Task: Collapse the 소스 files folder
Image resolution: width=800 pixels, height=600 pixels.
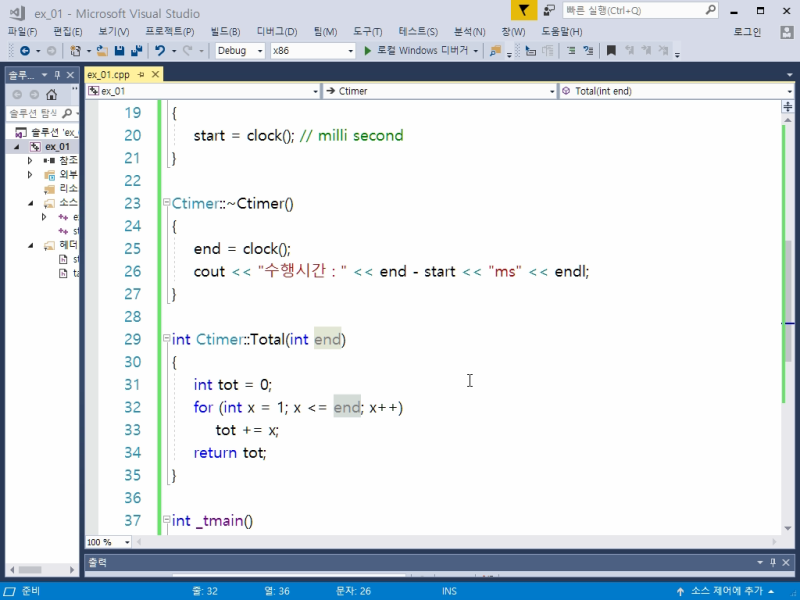Action: (31, 203)
